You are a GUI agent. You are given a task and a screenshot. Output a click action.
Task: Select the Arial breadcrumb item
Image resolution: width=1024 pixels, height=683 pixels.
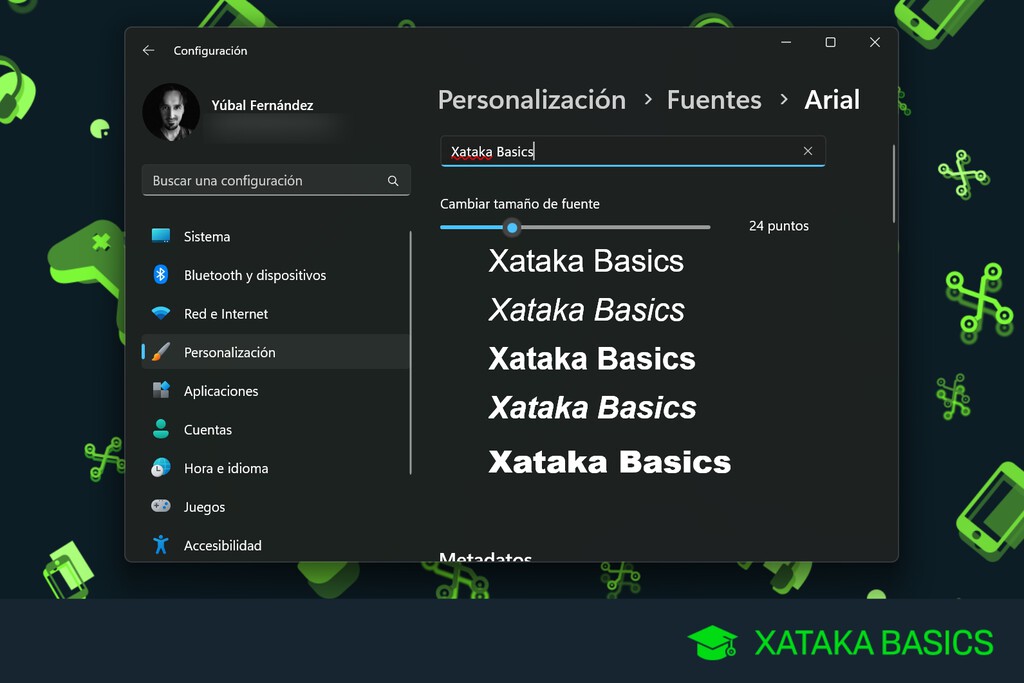tap(832, 100)
